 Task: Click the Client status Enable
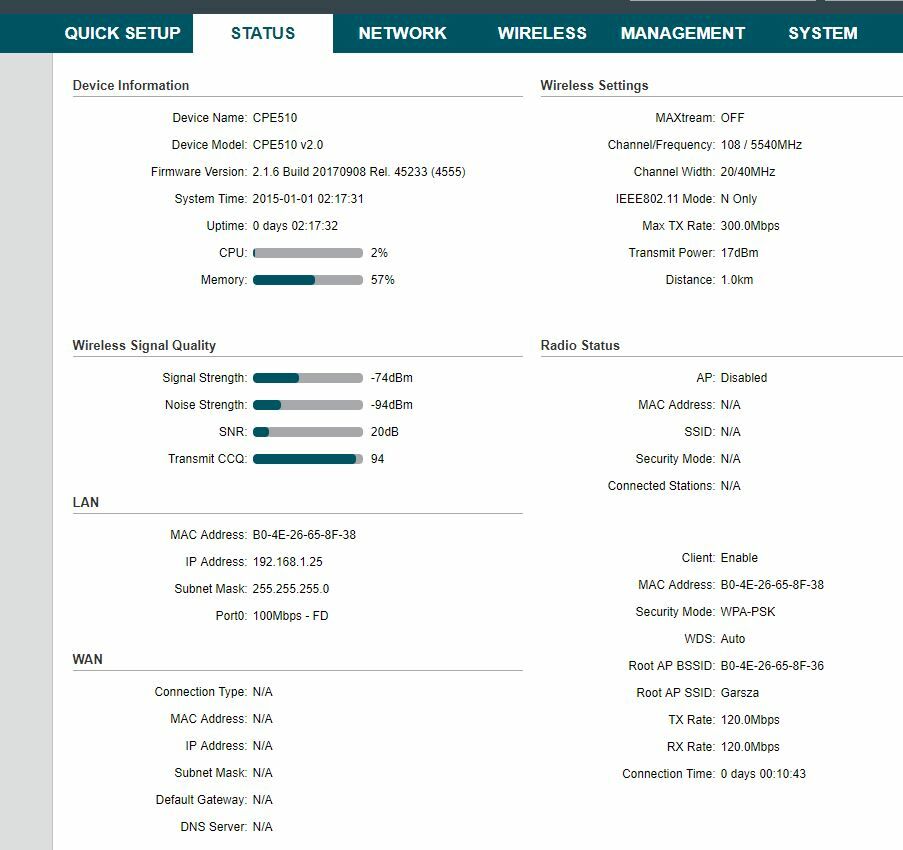click(739, 558)
